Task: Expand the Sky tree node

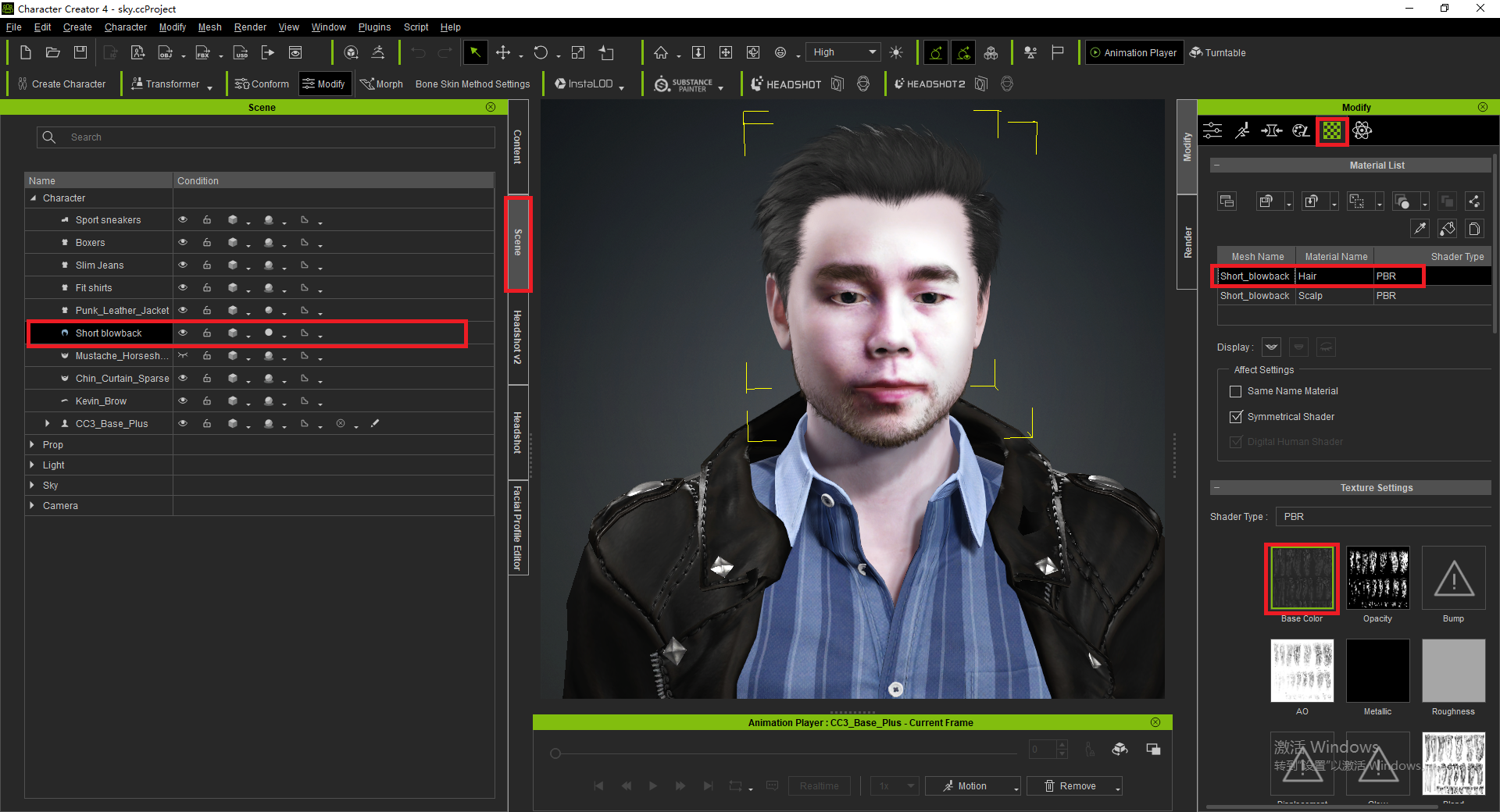Action: point(32,485)
